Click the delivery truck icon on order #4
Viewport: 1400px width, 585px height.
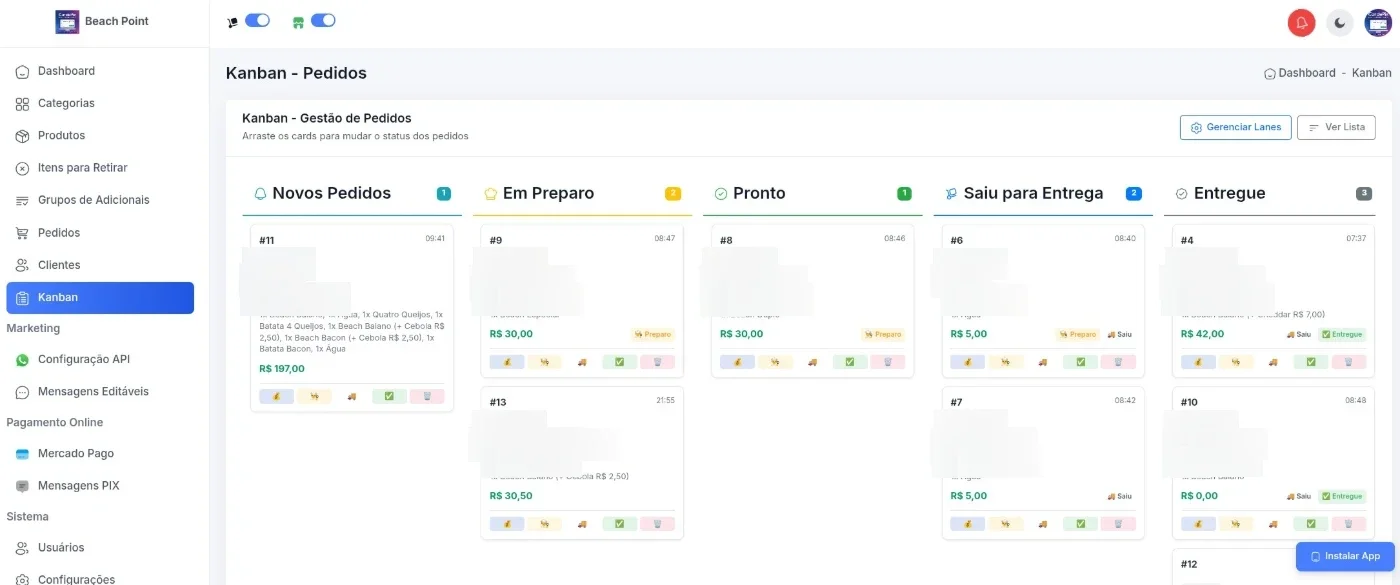[x=1273, y=362]
